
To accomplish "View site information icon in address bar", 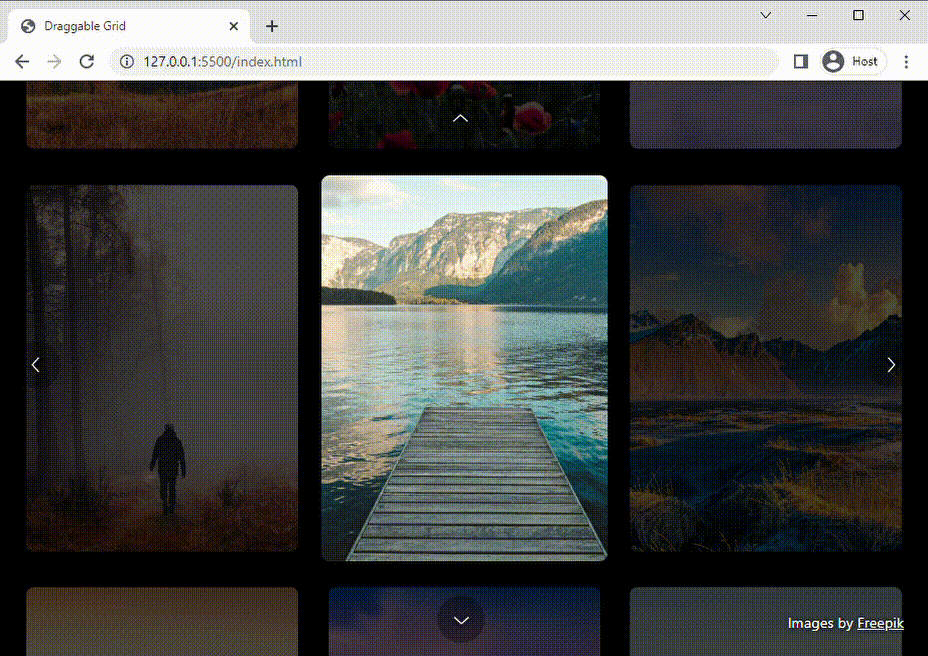I will pyautogui.click(x=127, y=62).
